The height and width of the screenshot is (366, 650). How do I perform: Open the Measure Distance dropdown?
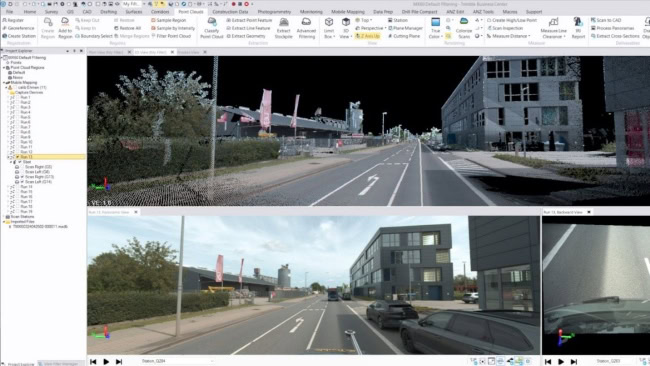(x=508, y=36)
